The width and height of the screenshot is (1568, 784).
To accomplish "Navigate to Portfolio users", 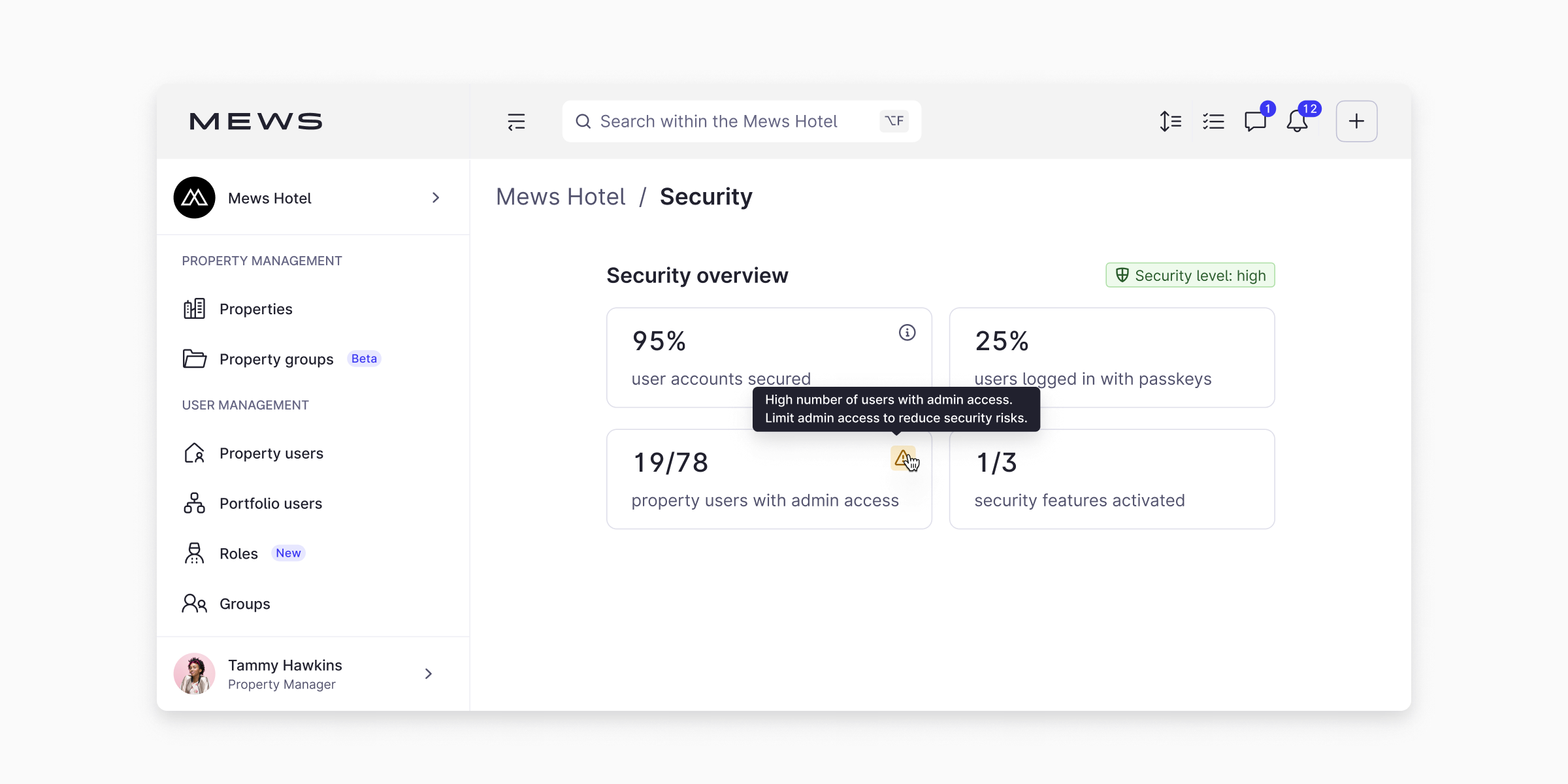I will pos(270,504).
